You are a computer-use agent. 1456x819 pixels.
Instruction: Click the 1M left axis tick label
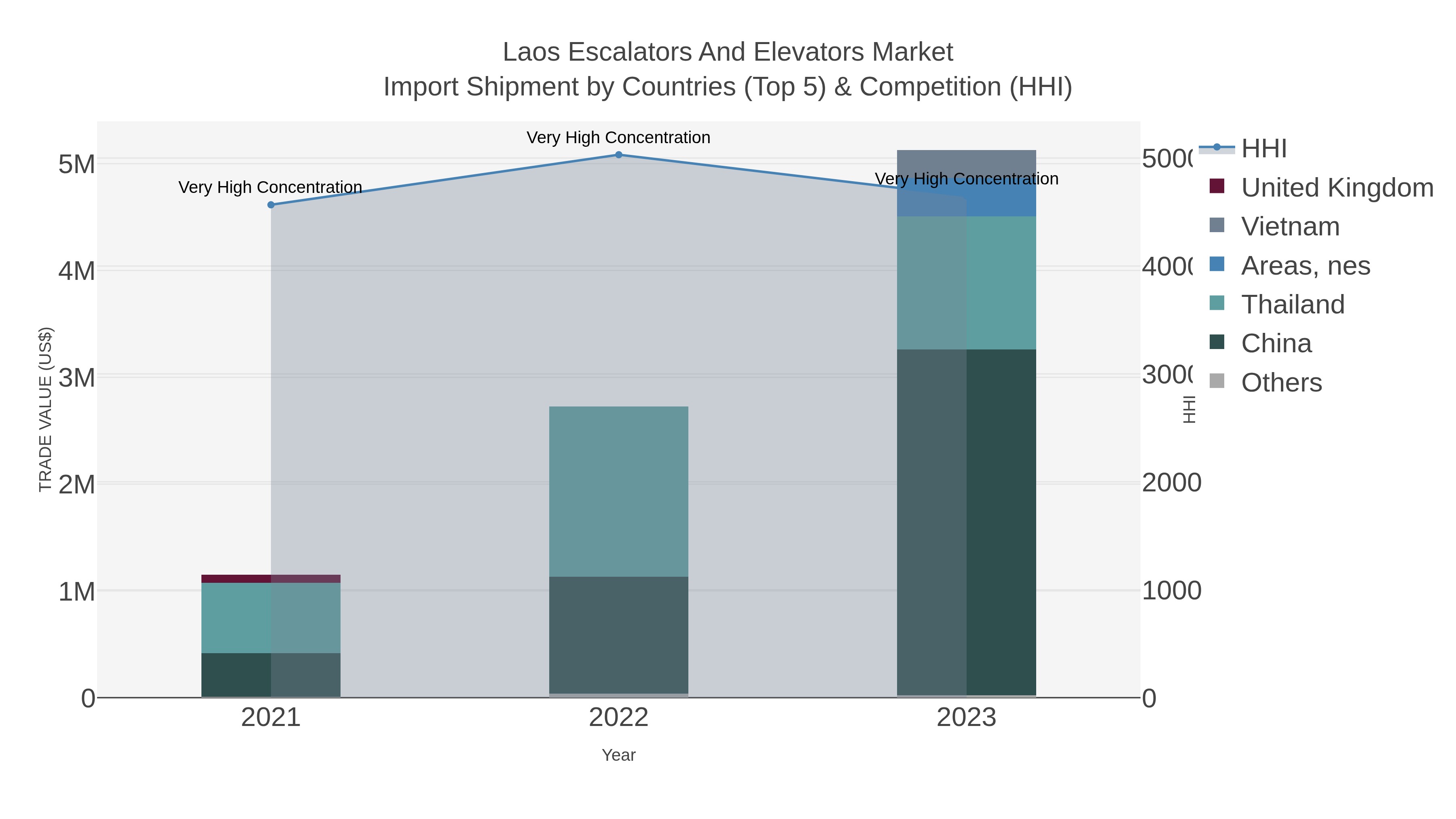pos(77,592)
